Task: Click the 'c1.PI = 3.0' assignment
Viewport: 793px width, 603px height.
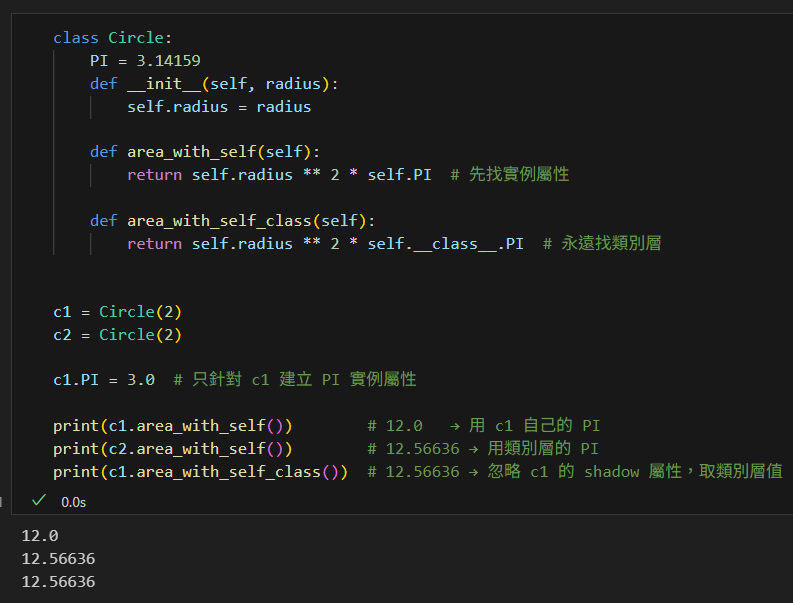Action: click(x=104, y=380)
